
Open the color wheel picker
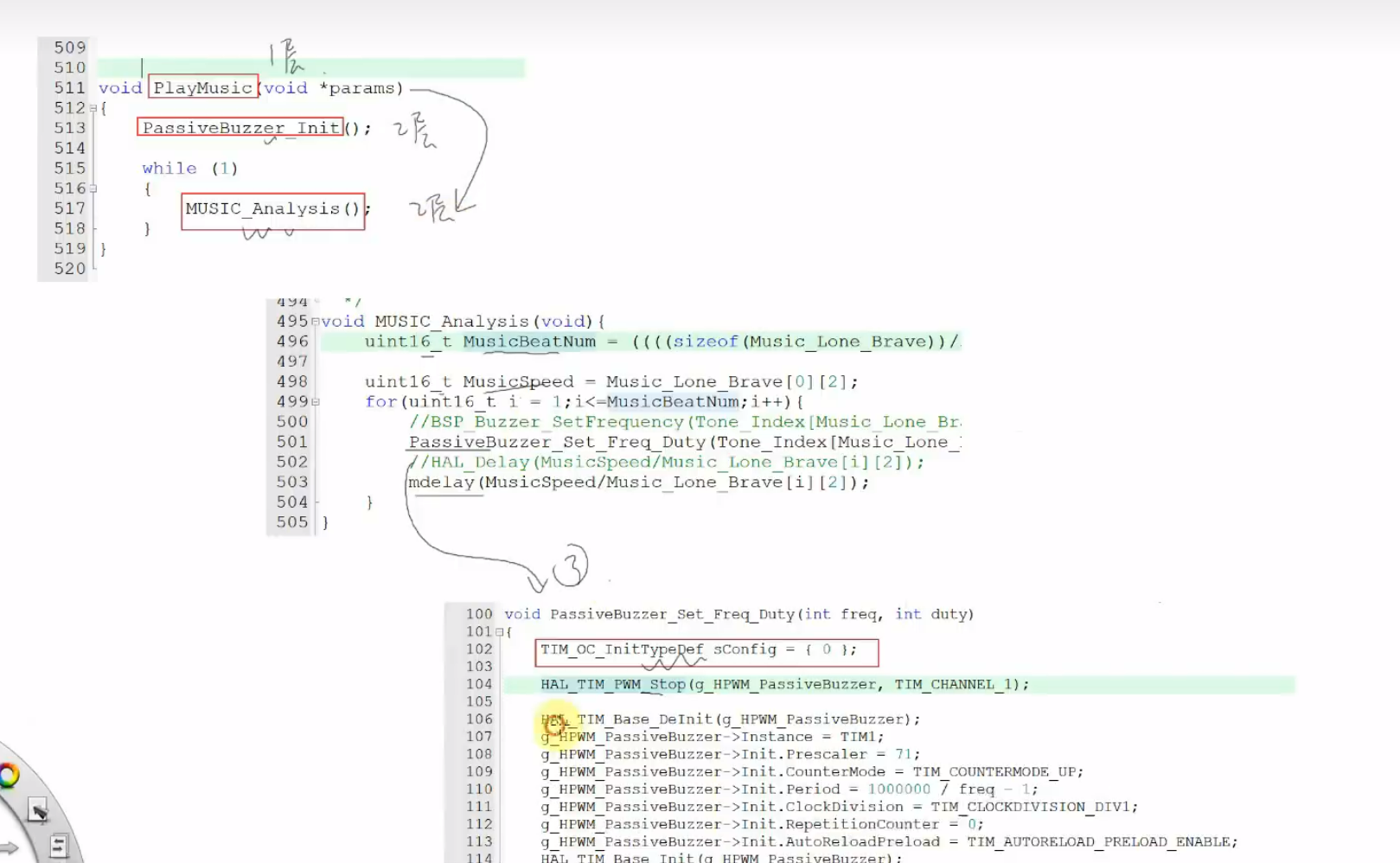(x=8, y=776)
